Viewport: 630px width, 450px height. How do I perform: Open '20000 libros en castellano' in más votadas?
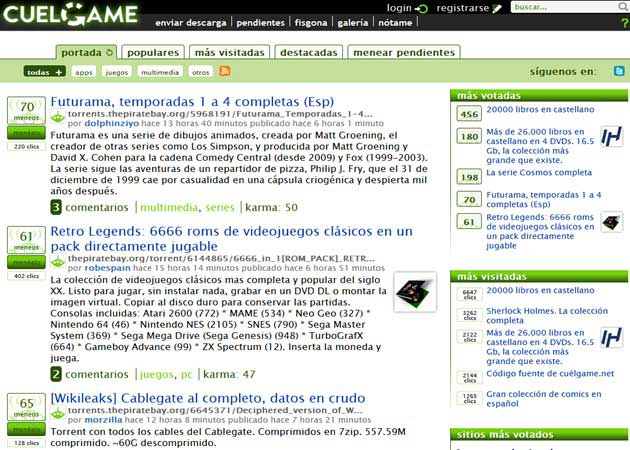540,109
